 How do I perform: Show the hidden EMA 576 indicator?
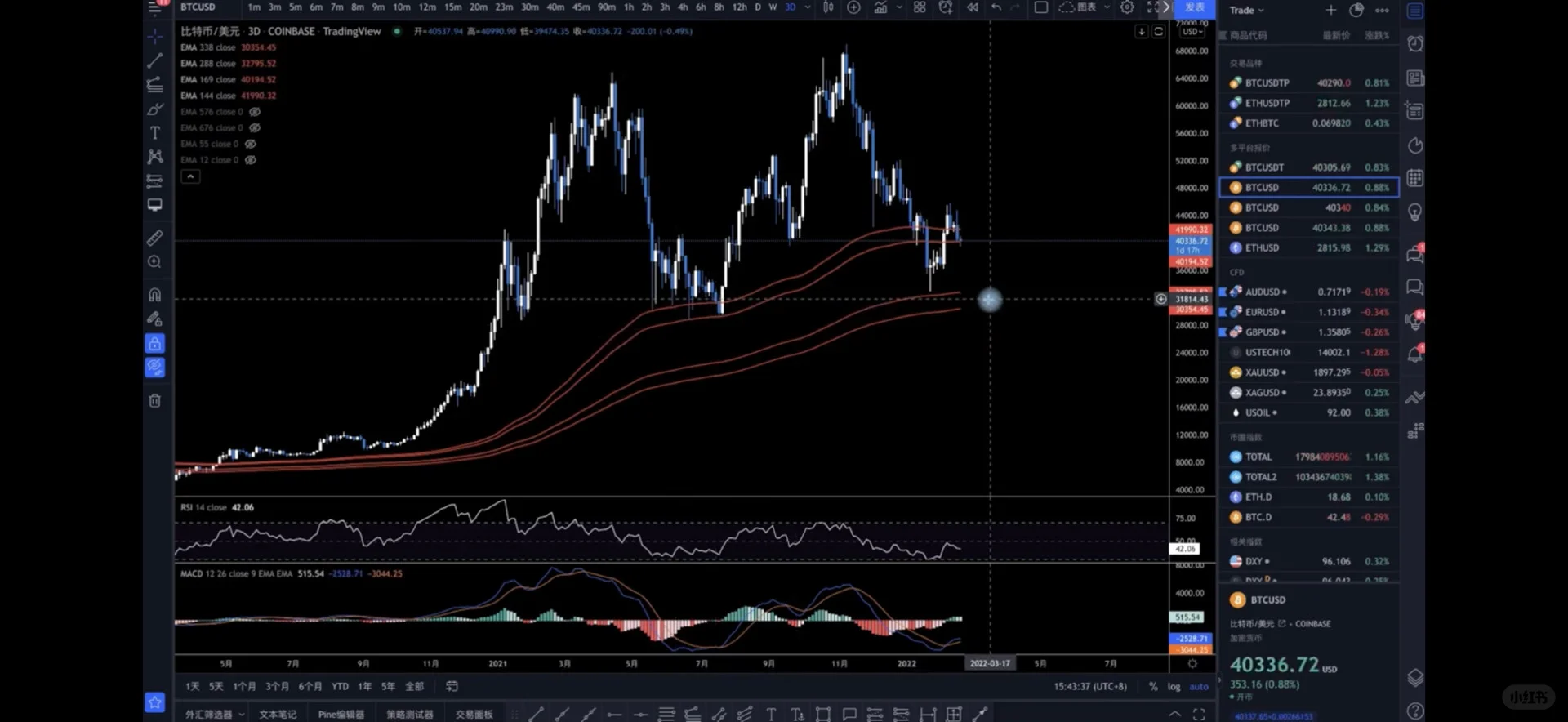pyautogui.click(x=255, y=112)
